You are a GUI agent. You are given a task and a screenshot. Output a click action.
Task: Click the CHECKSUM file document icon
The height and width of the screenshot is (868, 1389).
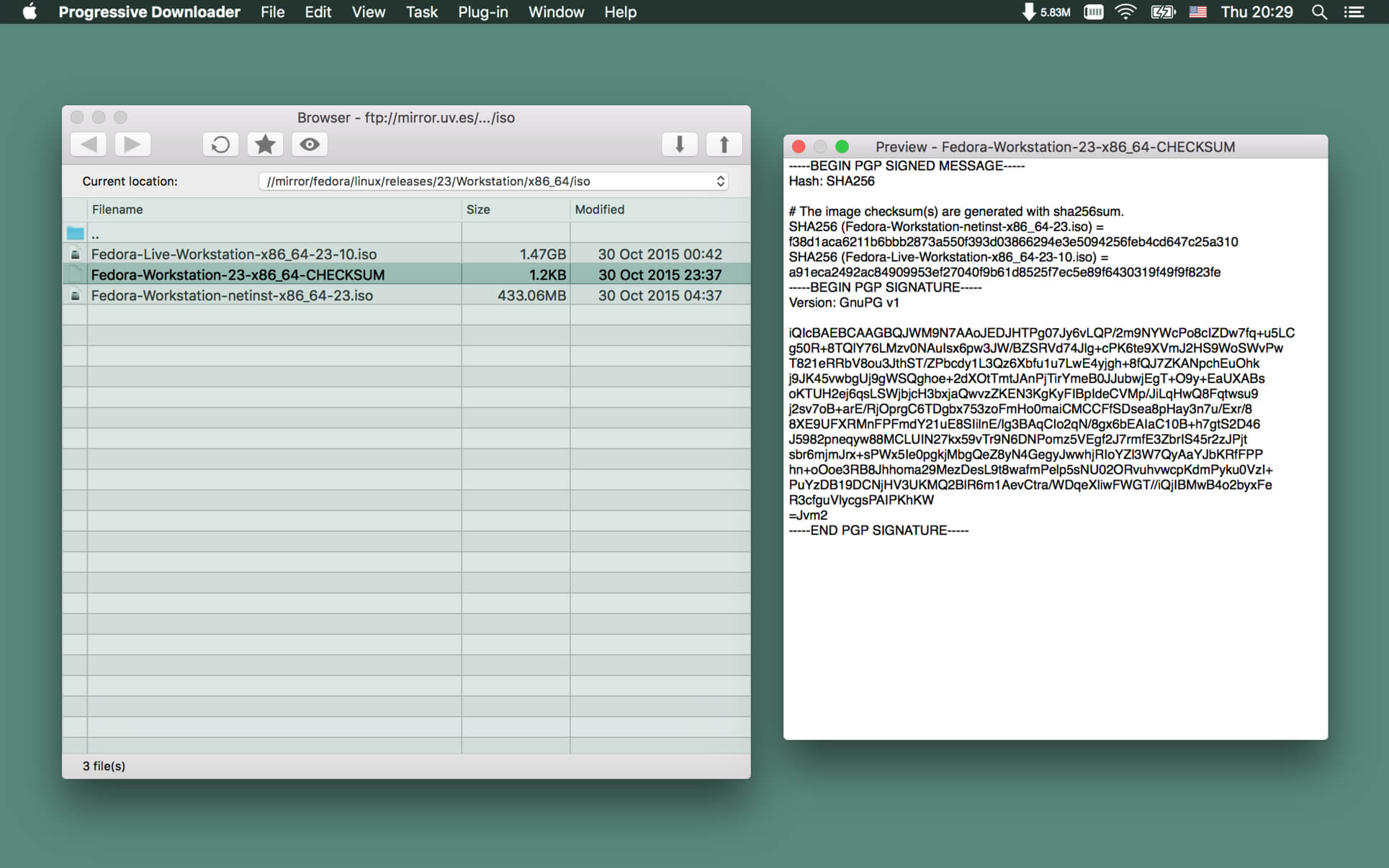coord(75,274)
